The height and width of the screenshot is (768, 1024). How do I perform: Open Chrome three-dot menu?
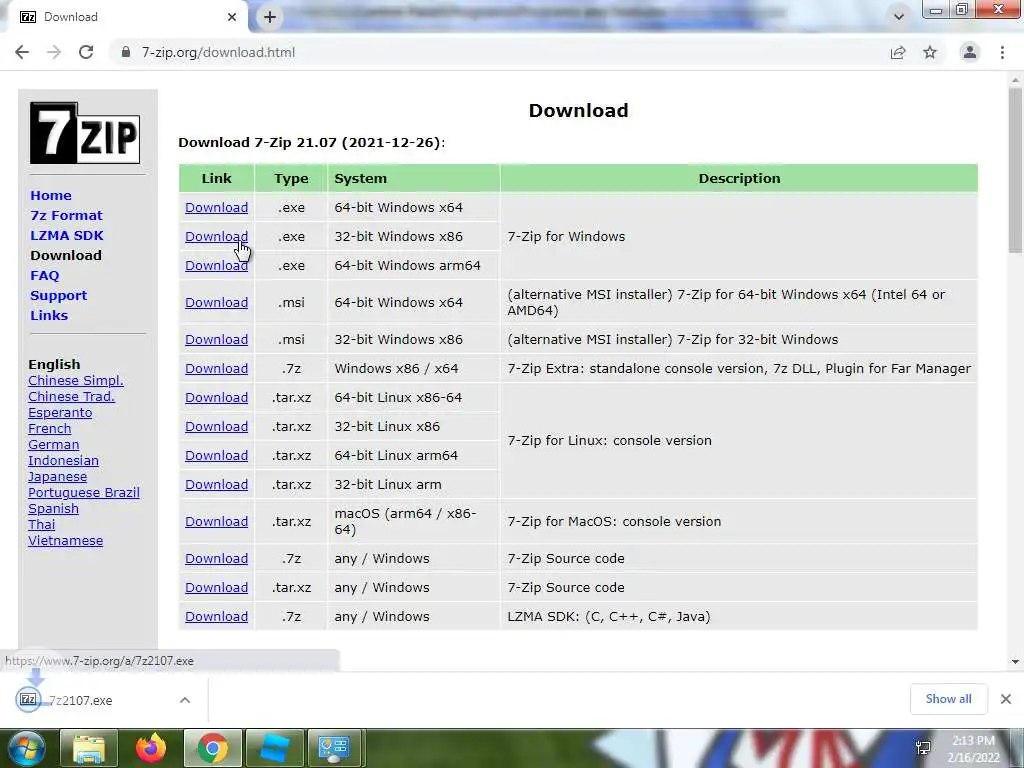(x=1002, y=52)
